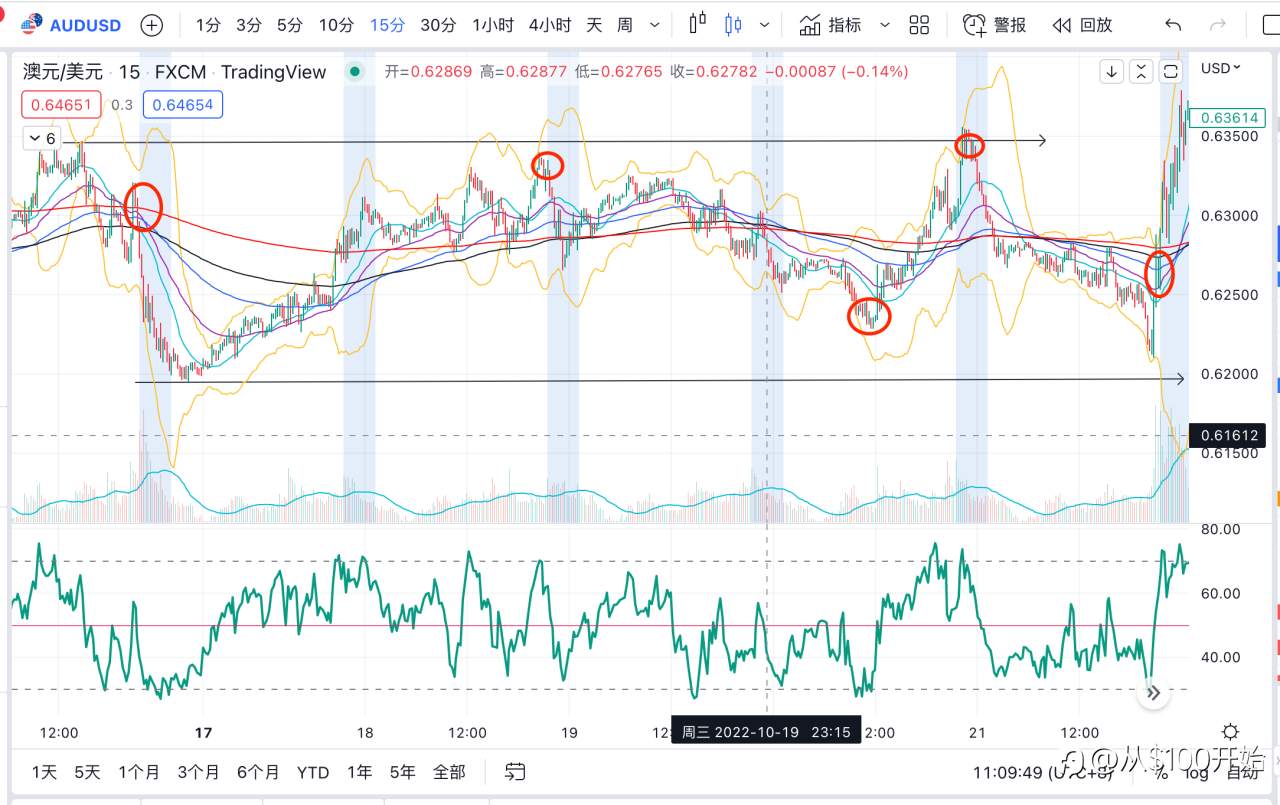Viewport: 1280px width, 805px height.
Task: Click the 澳元/美元 chart title
Action: coord(63,72)
